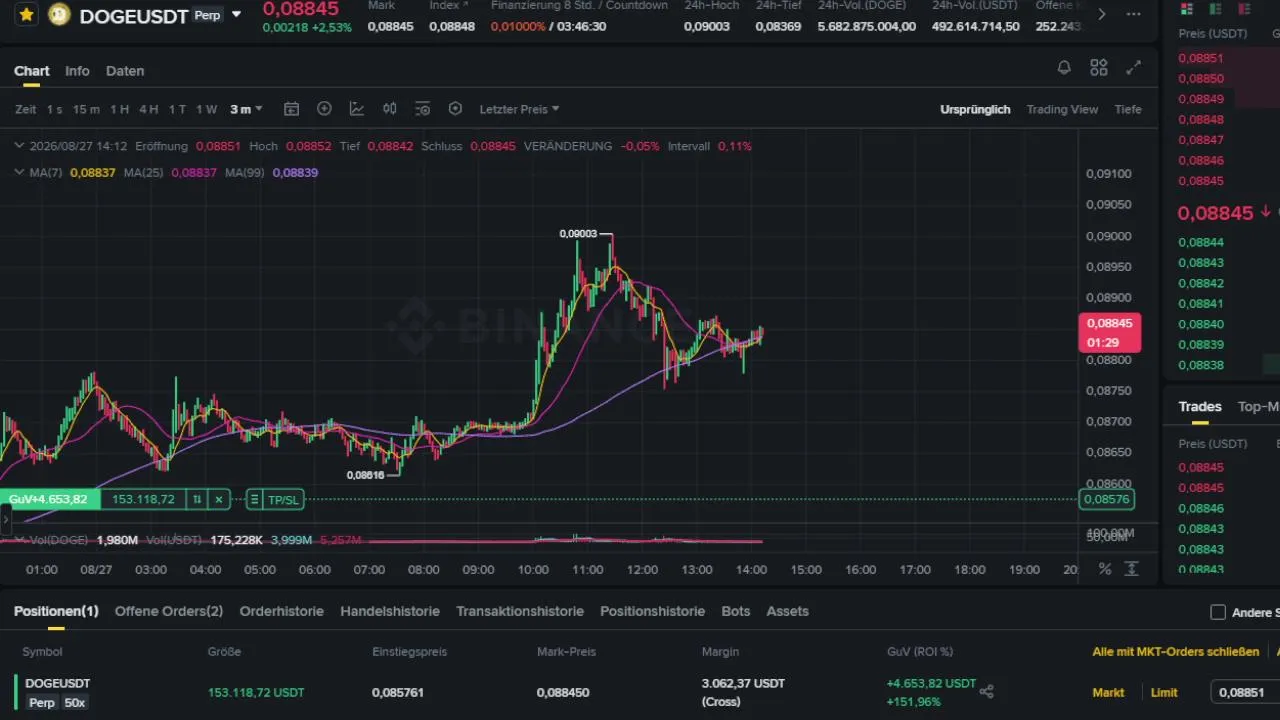1280x720 pixels.
Task: Click the GuV +4.653,82 position label
Action: tap(50, 499)
